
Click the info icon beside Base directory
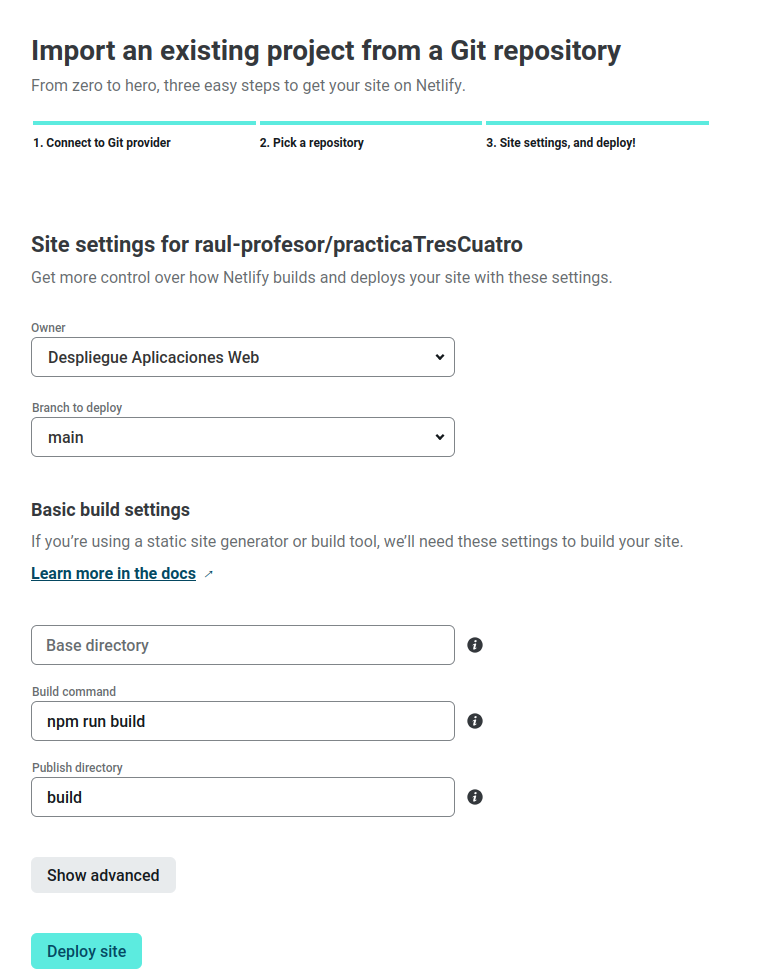(x=475, y=645)
